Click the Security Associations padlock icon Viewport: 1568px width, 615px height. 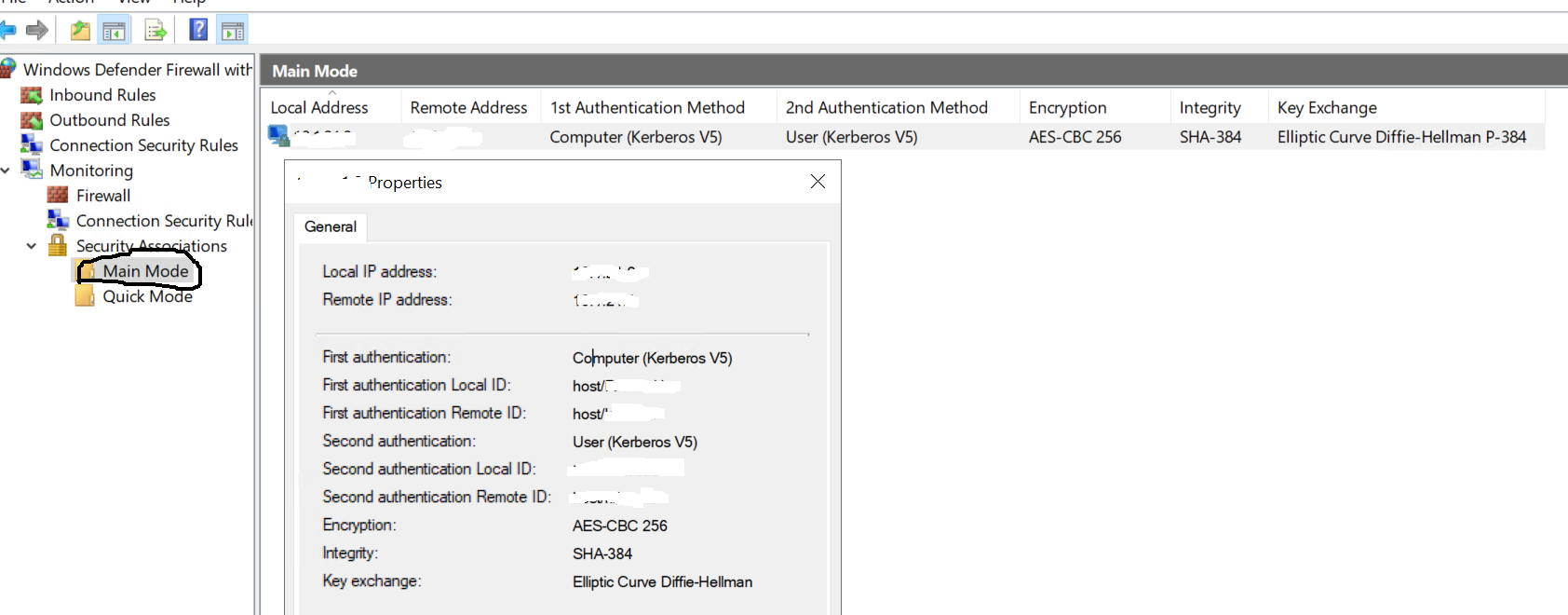[58, 245]
